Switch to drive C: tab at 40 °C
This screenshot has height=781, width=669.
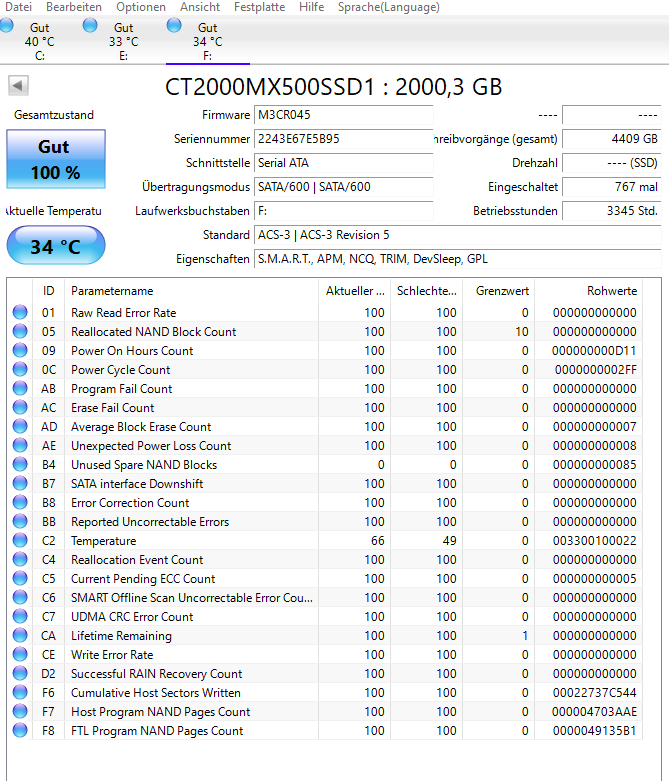click(39, 41)
